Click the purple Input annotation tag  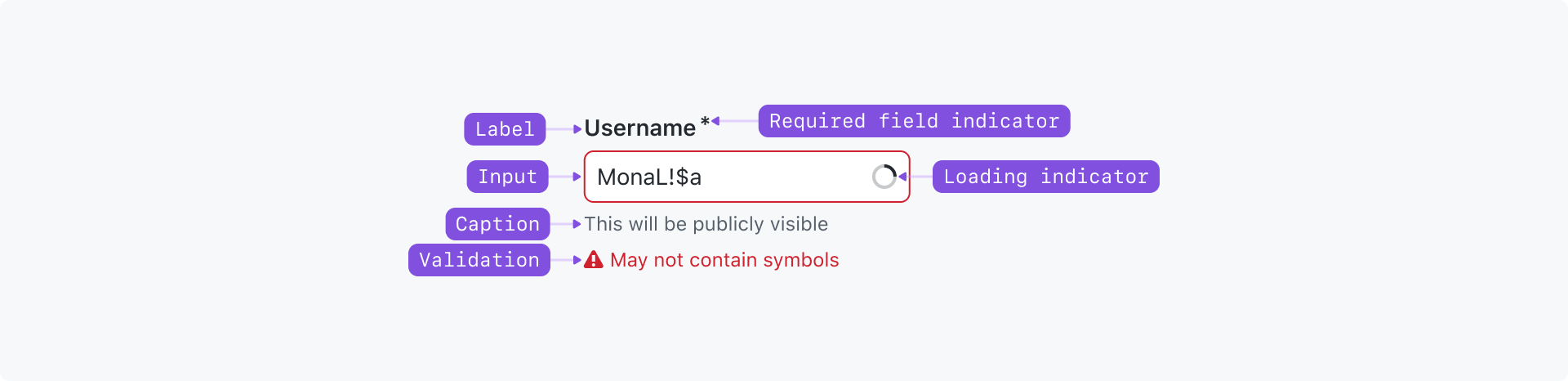507,177
